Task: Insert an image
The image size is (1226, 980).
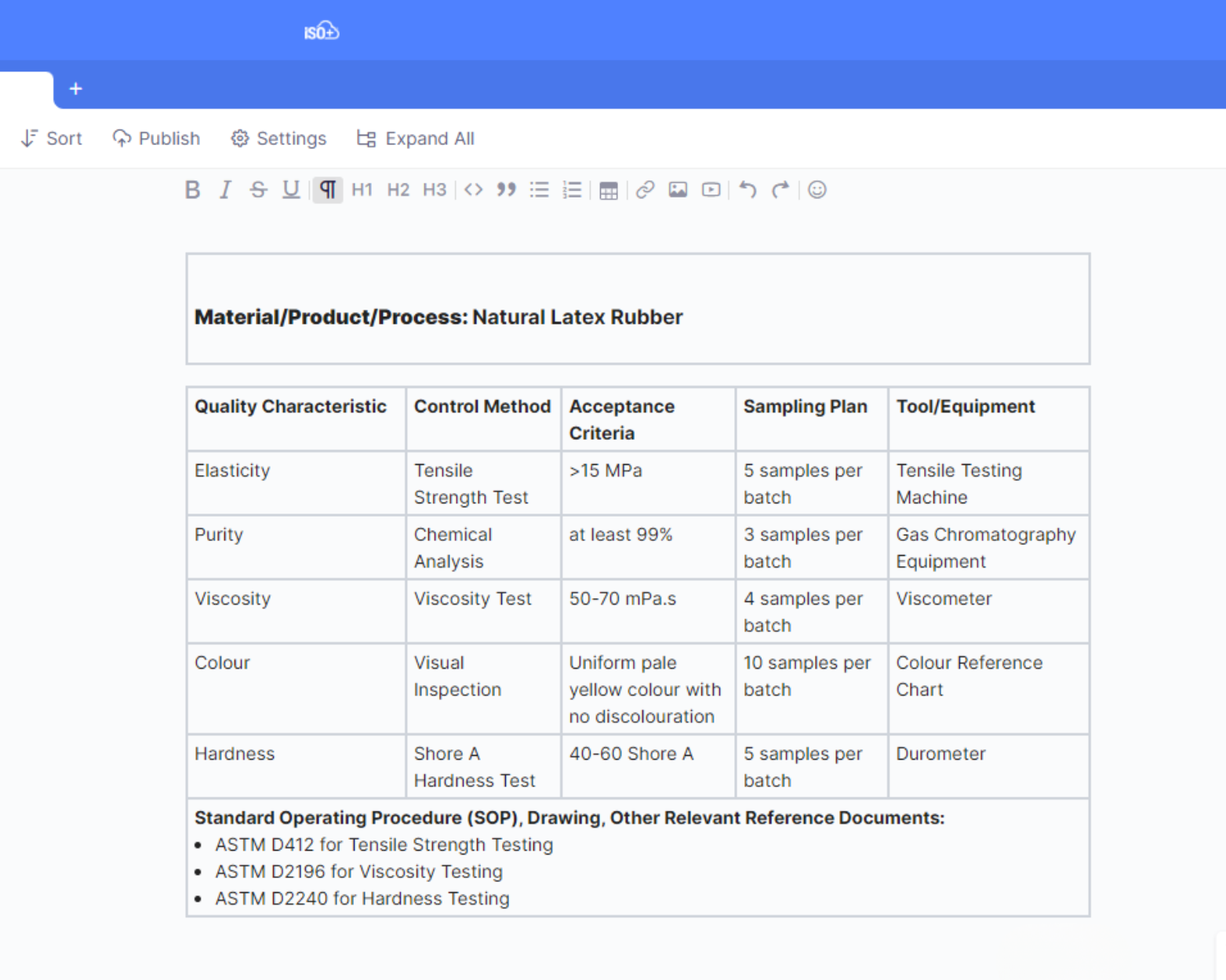Action: [678, 190]
